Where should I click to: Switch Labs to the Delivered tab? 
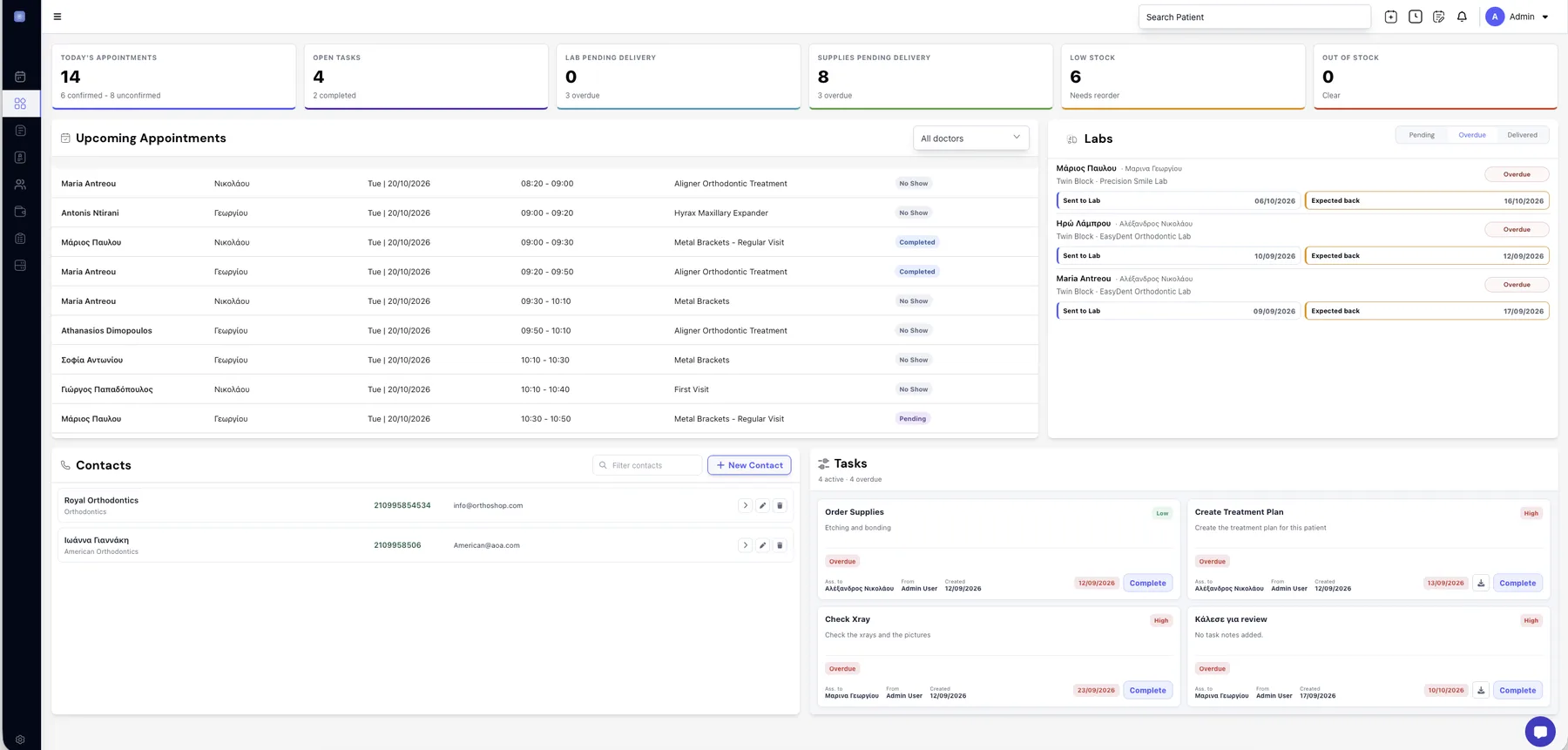(x=1523, y=135)
